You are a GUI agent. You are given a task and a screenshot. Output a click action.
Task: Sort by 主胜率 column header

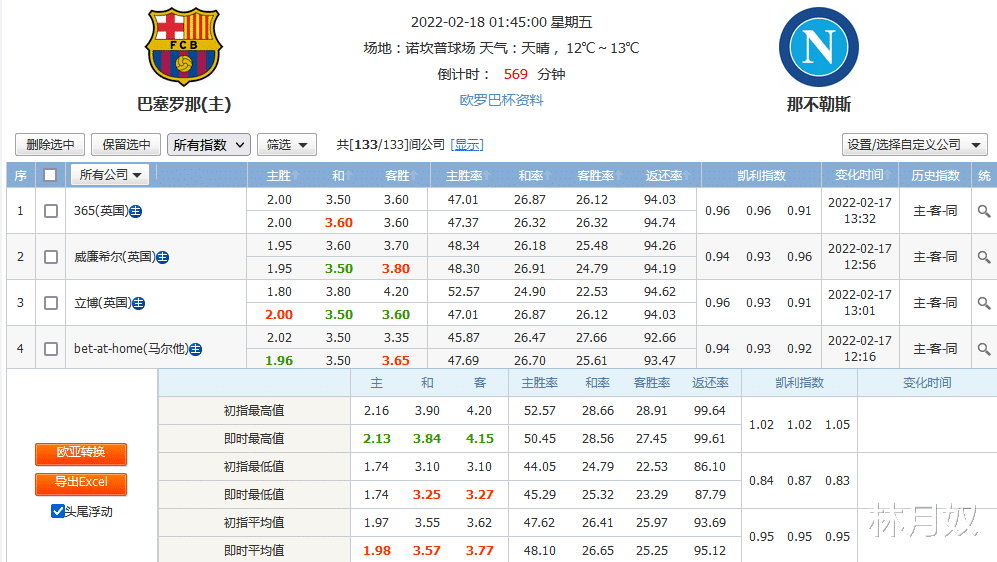point(467,175)
